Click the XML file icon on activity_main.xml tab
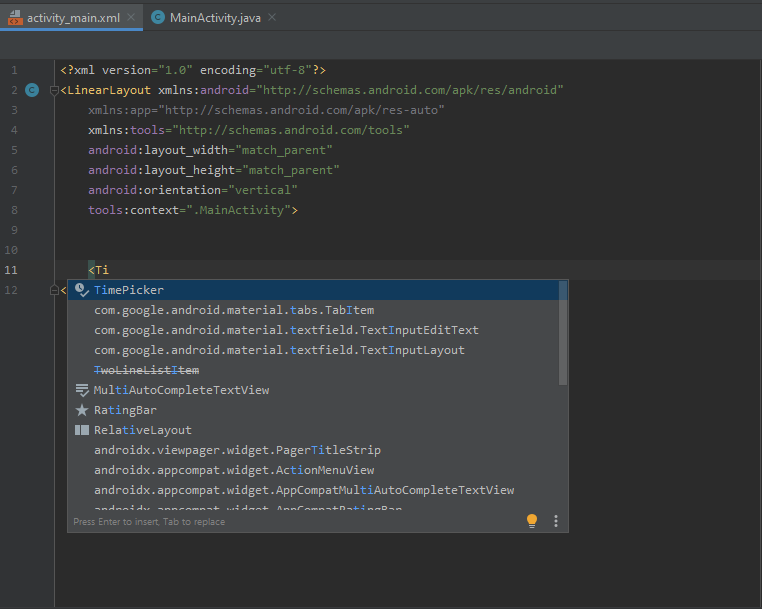This screenshot has height=609, width=762. point(15,18)
